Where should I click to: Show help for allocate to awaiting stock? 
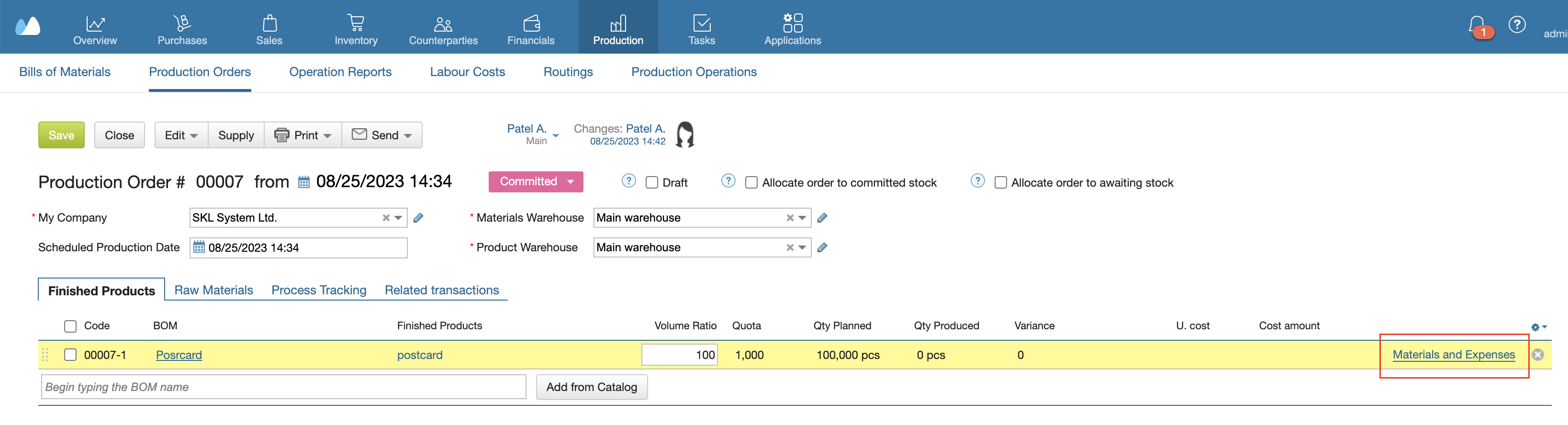[977, 181]
